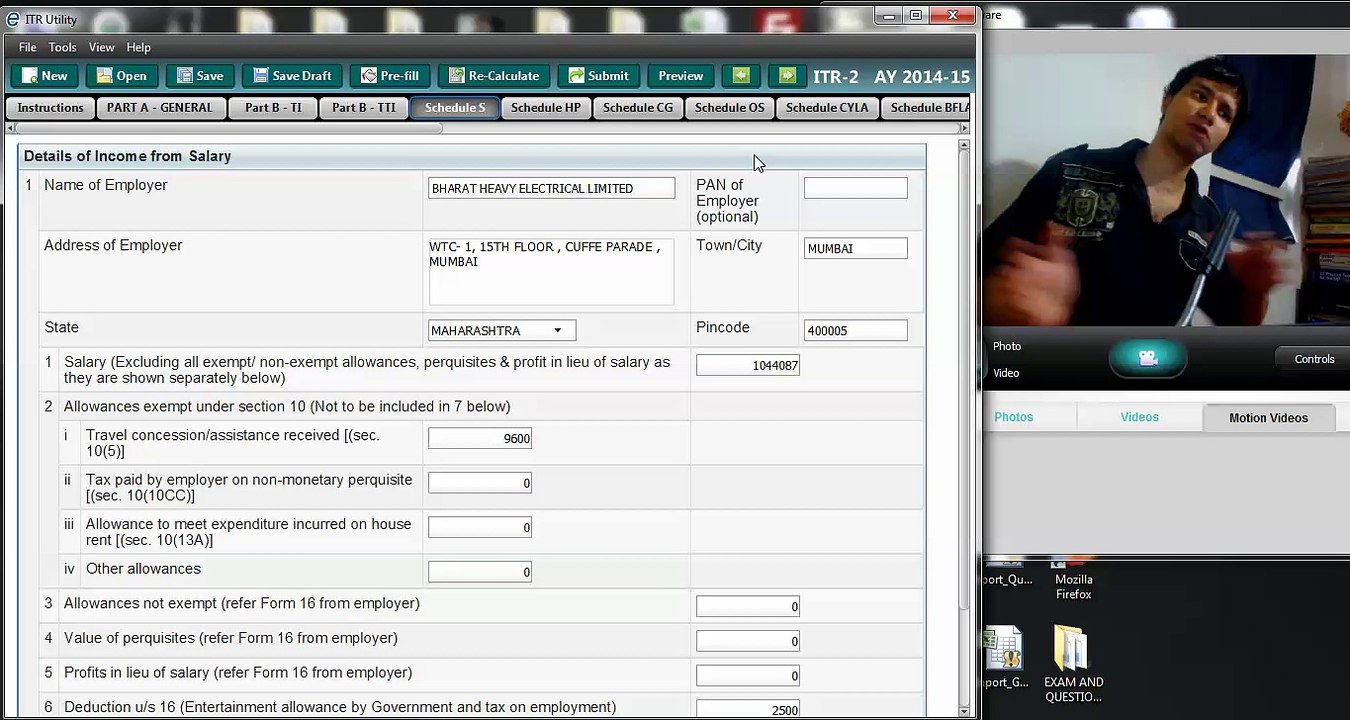The image size is (1350, 720).
Task: Click the Address of Employer text area
Action: [551, 271]
